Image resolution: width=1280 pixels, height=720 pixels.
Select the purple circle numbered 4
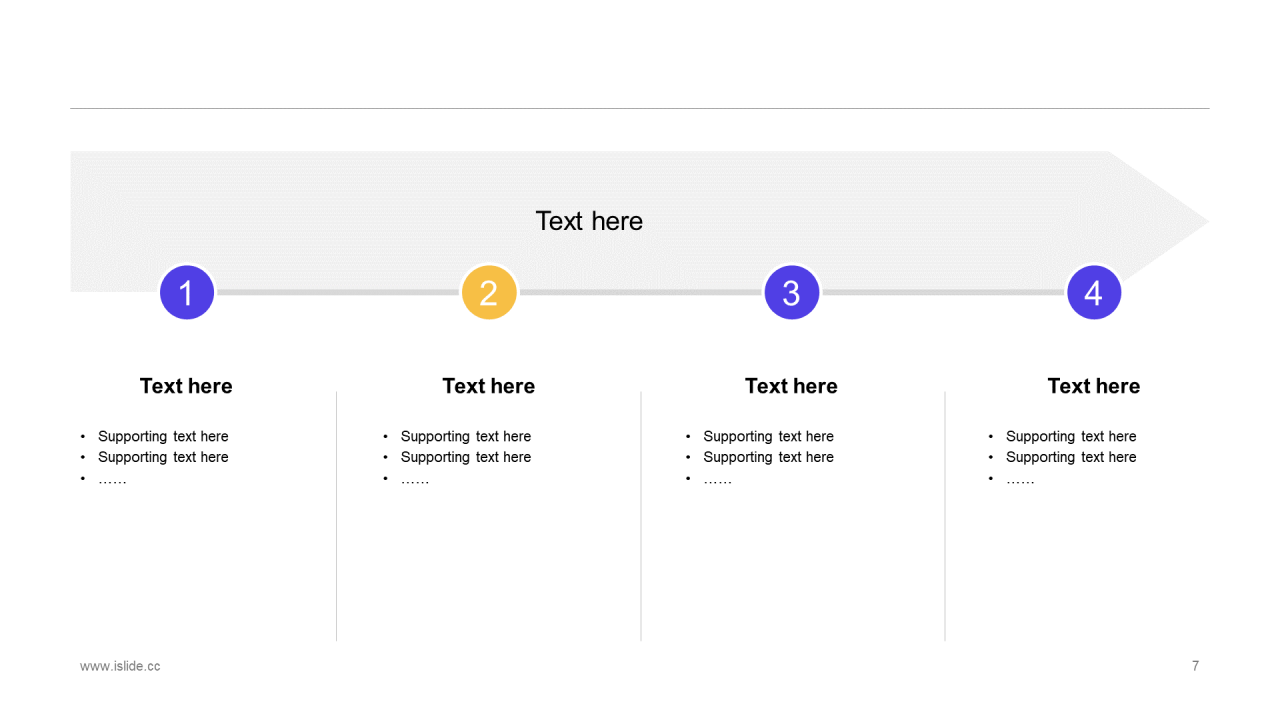coord(1094,293)
